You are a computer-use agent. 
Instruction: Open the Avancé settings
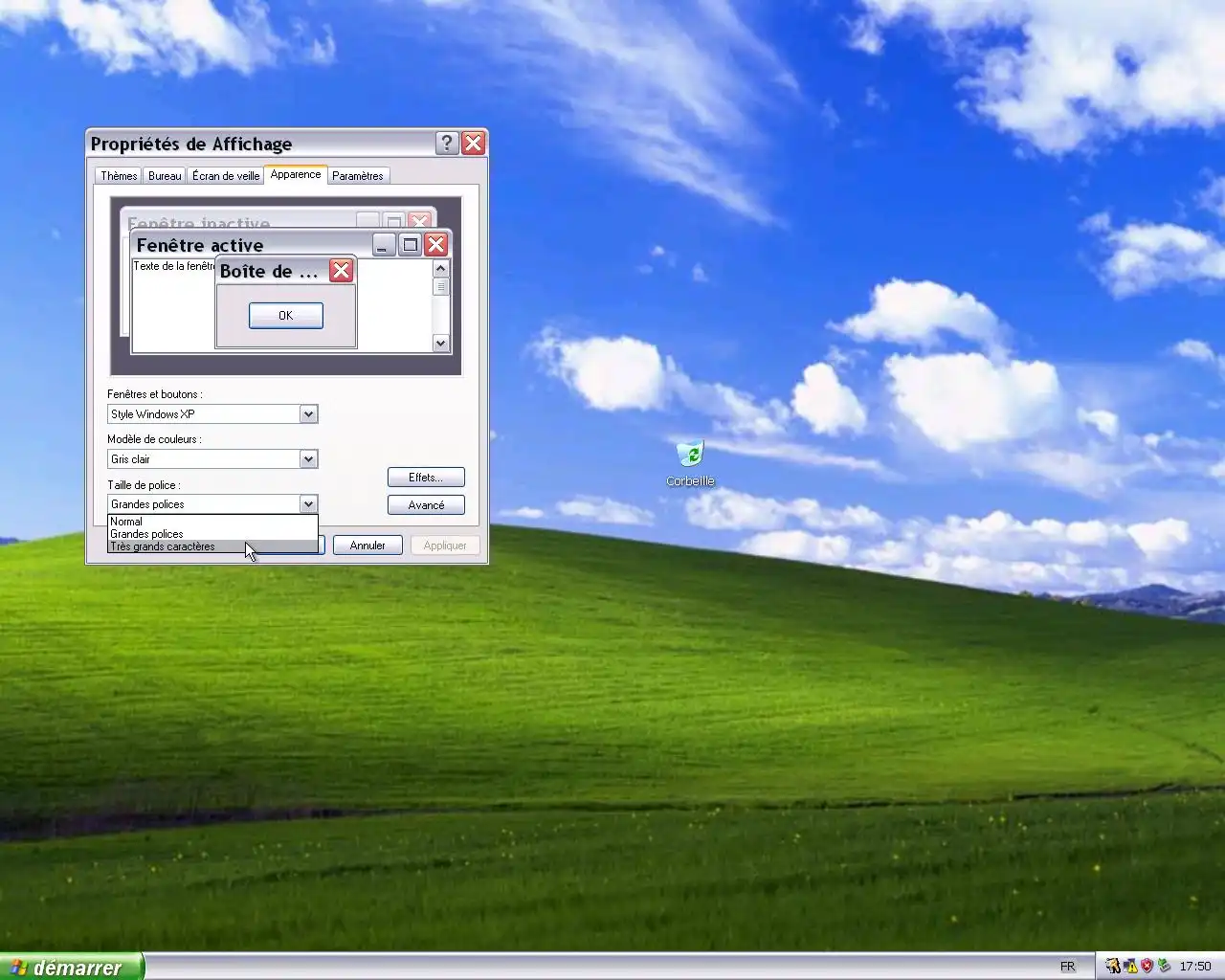click(x=426, y=505)
